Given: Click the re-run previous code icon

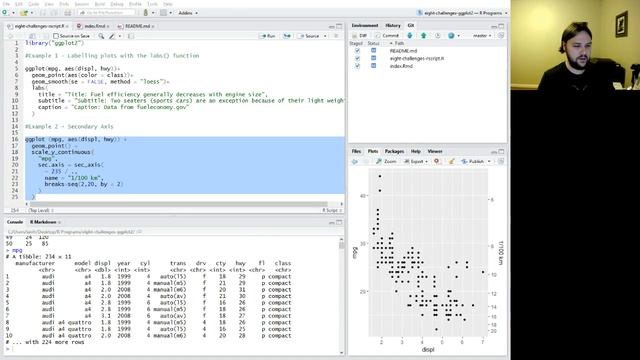Looking at the screenshot, I should [x=287, y=36].
